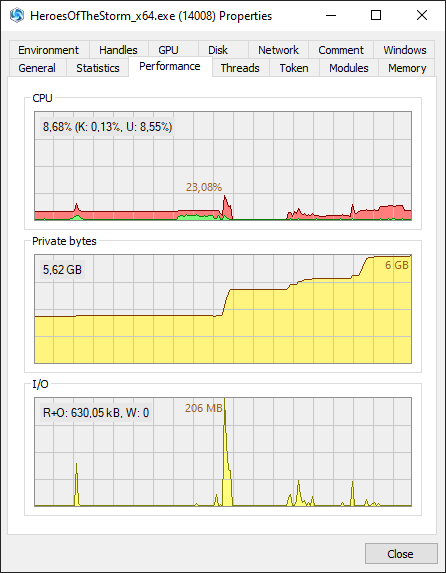Switch to the Threads tab

(240, 68)
